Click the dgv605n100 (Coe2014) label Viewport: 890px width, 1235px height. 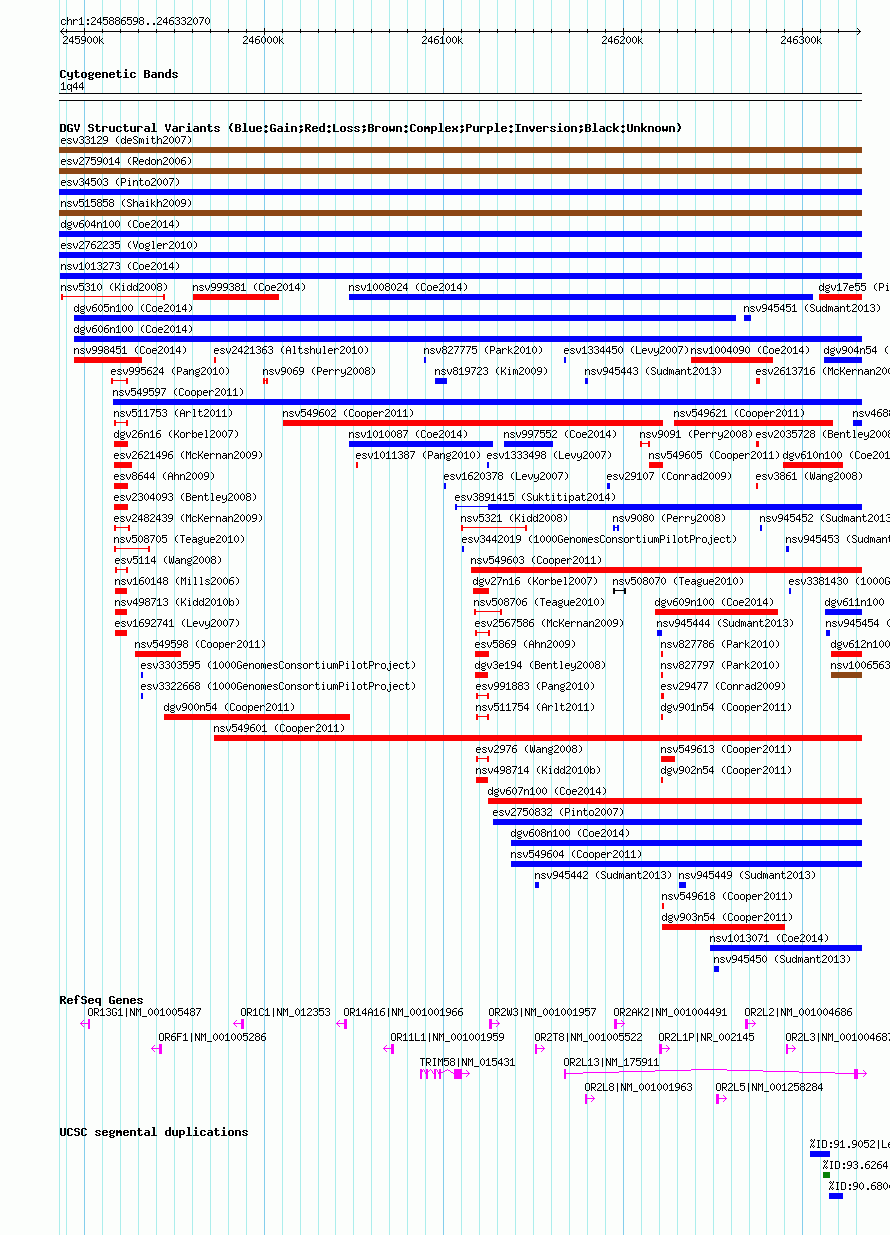point(134,308)
